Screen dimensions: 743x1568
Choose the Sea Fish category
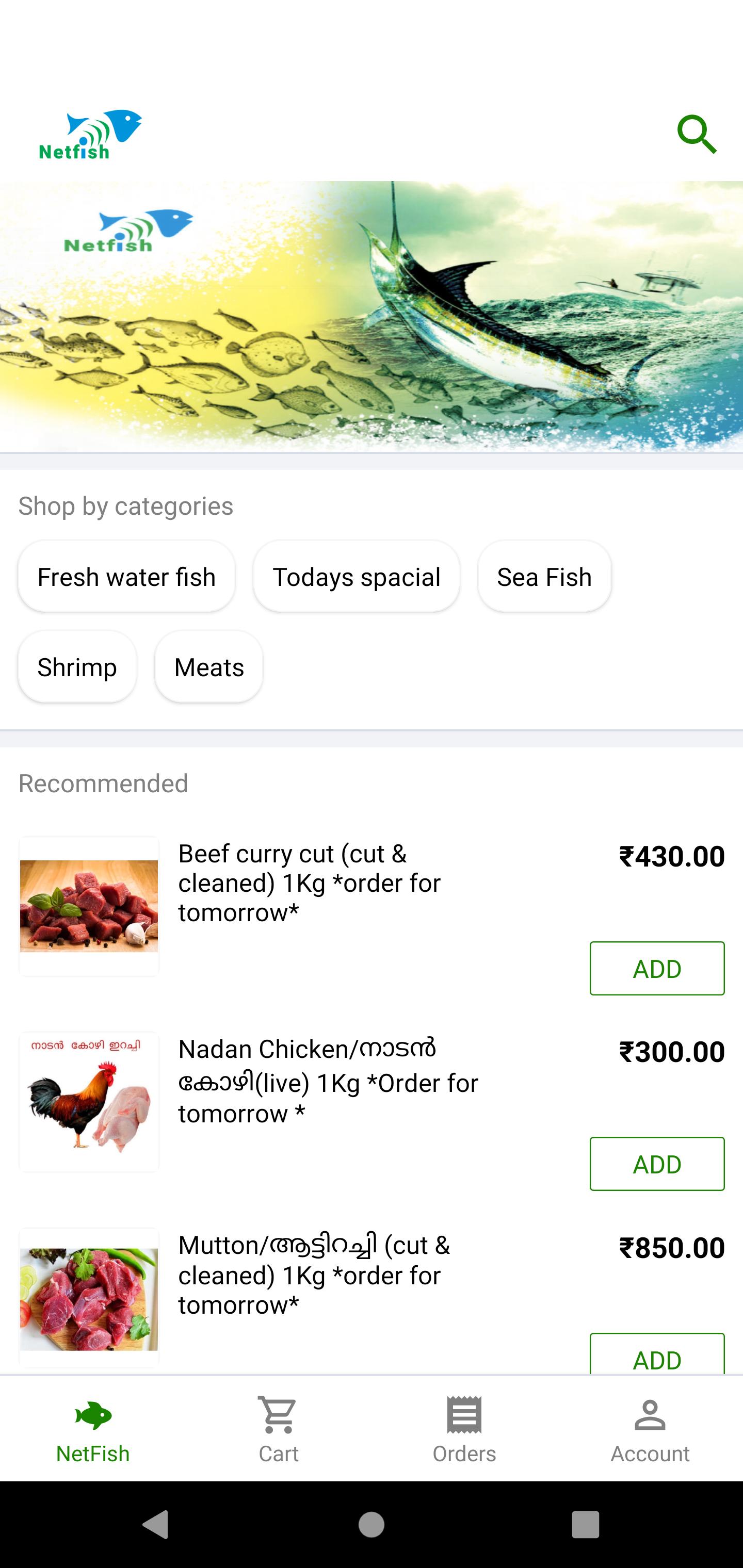click(x=544, y=577)
